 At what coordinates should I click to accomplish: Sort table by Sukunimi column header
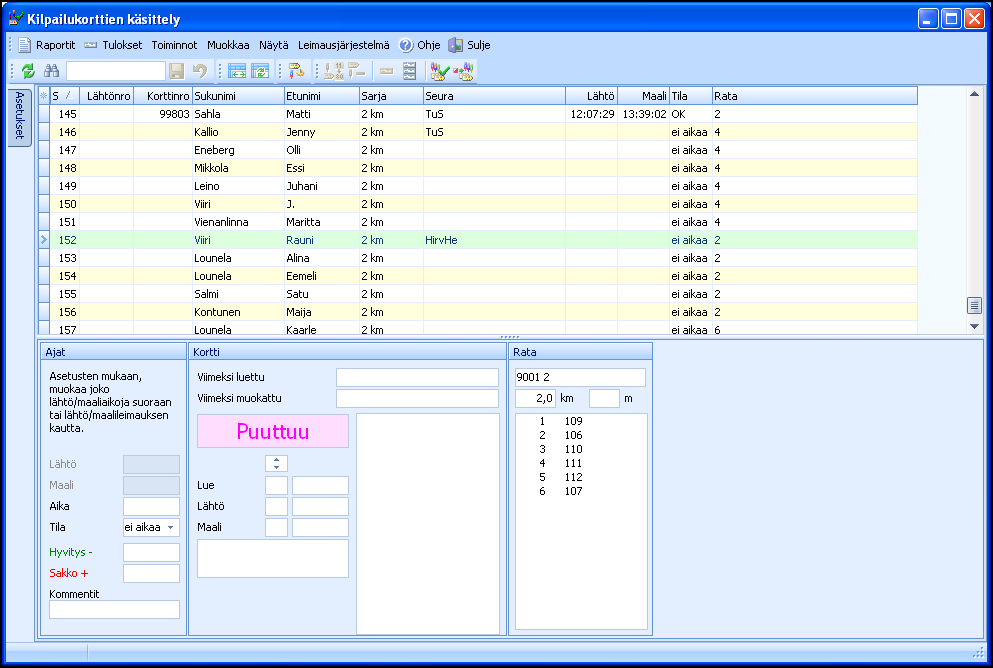point(238,96)
